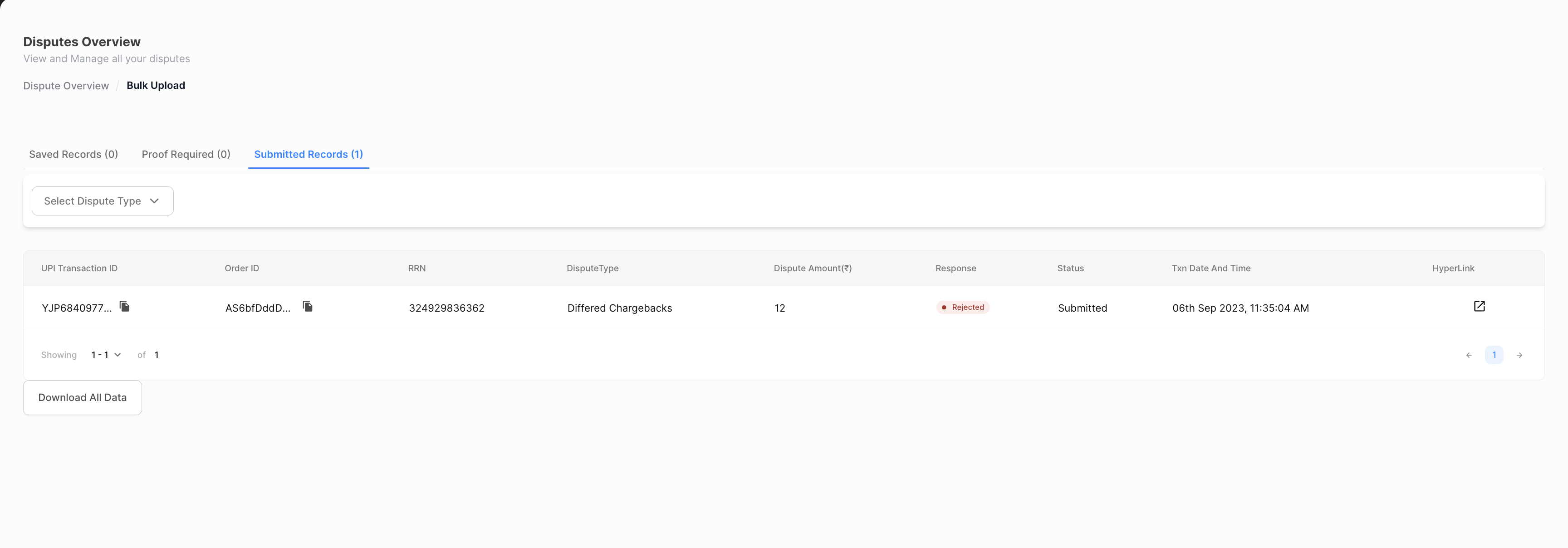The height and width of the screenshot is (548, 1568).
Task: Open Select Dispute Type dropdown
Action: coord(102,201)
